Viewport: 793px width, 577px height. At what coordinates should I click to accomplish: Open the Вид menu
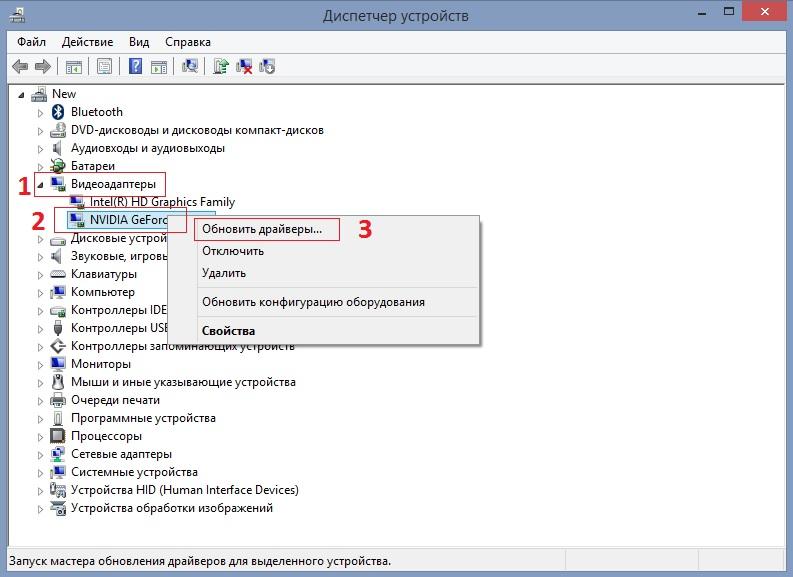pyautogui.click(x=139, y=42)
